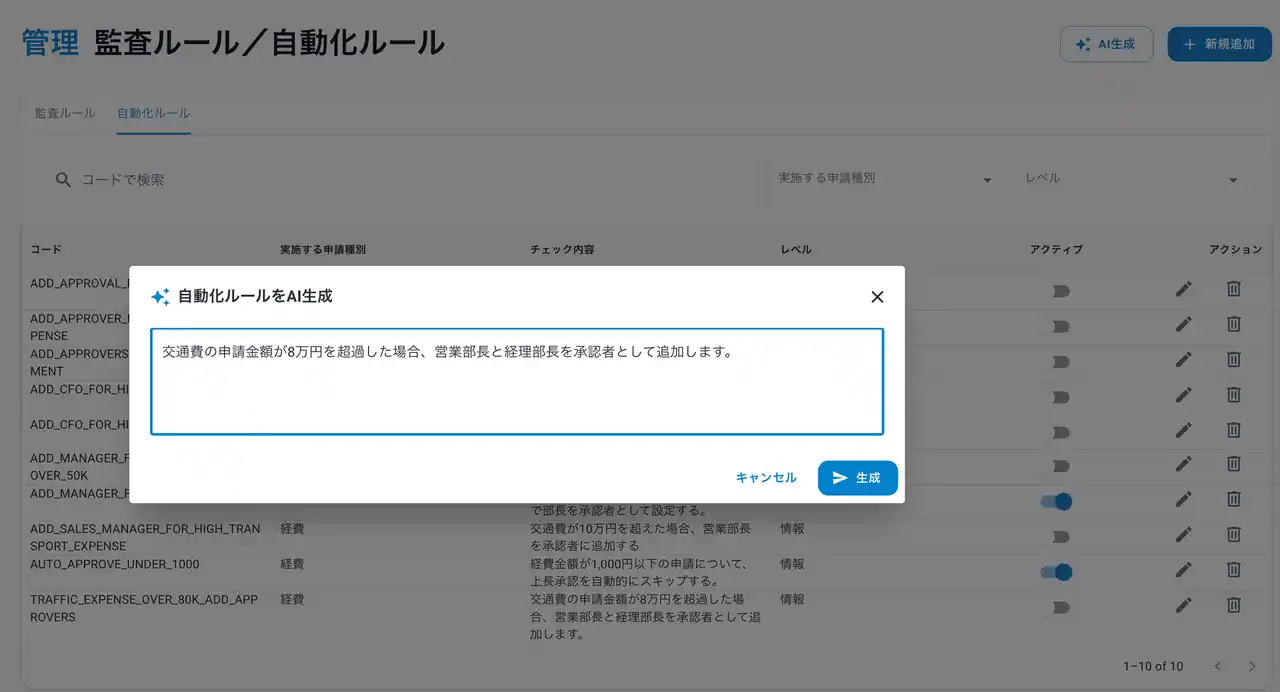Click pencil icon for ADD_SALES_MANAGER_FOR_HIGH_TRANSPORT_EXPENSE
The height and width of the screenshot is (692, 1280).
(x=1184, y=534)
